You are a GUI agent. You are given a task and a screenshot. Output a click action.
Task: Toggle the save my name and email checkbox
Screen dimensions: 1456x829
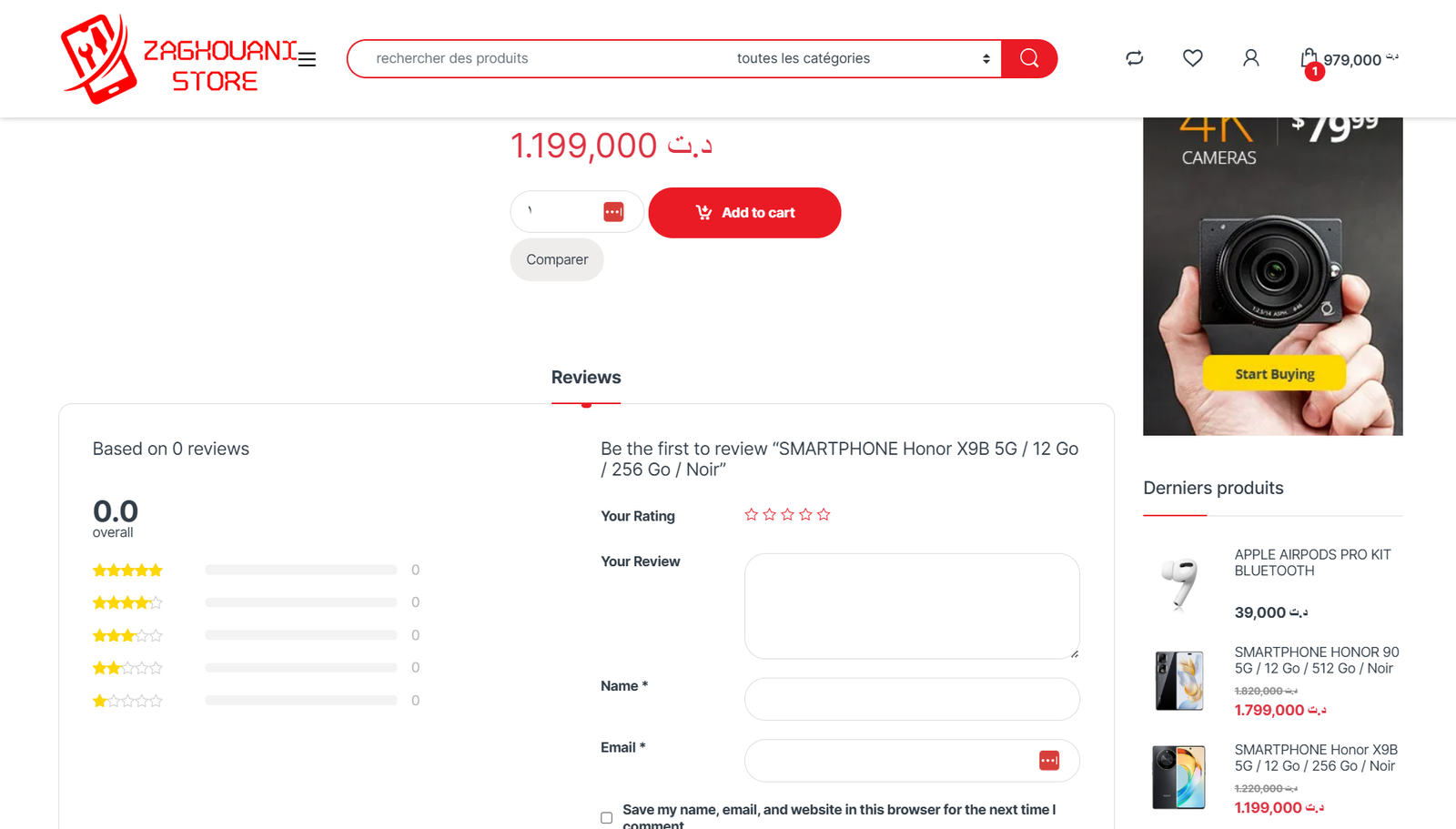[606, 818]
